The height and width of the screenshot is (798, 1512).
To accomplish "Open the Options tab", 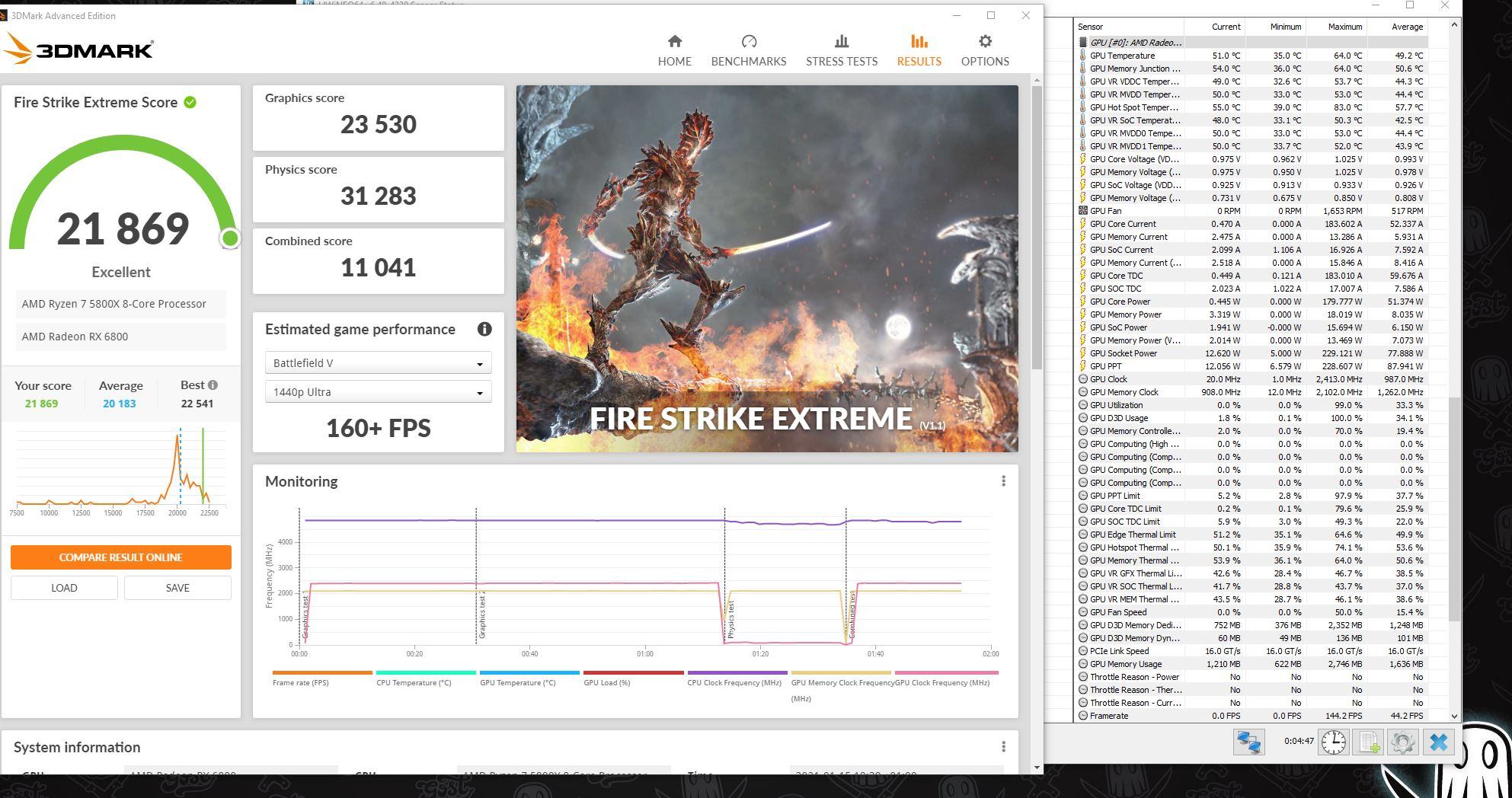I will point(984,51).
